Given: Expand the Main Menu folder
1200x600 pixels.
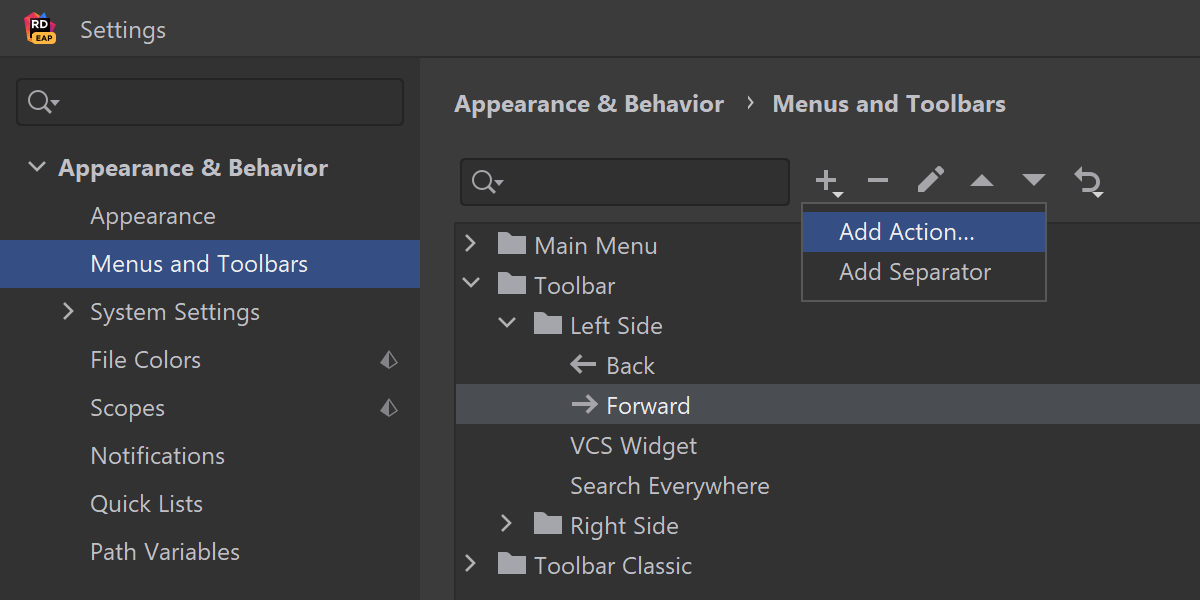Looking at the screenshot, I should 471,245.
